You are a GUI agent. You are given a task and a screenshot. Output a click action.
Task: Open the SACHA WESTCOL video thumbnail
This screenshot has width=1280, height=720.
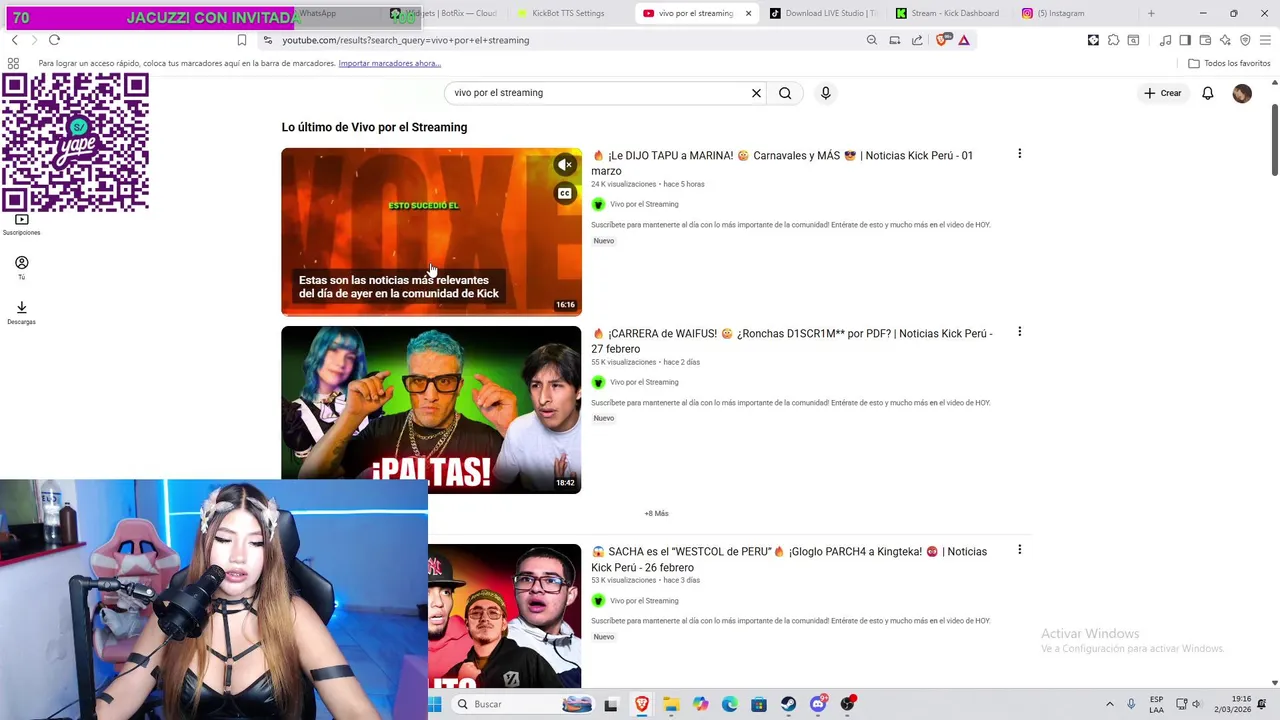point(504,616)
